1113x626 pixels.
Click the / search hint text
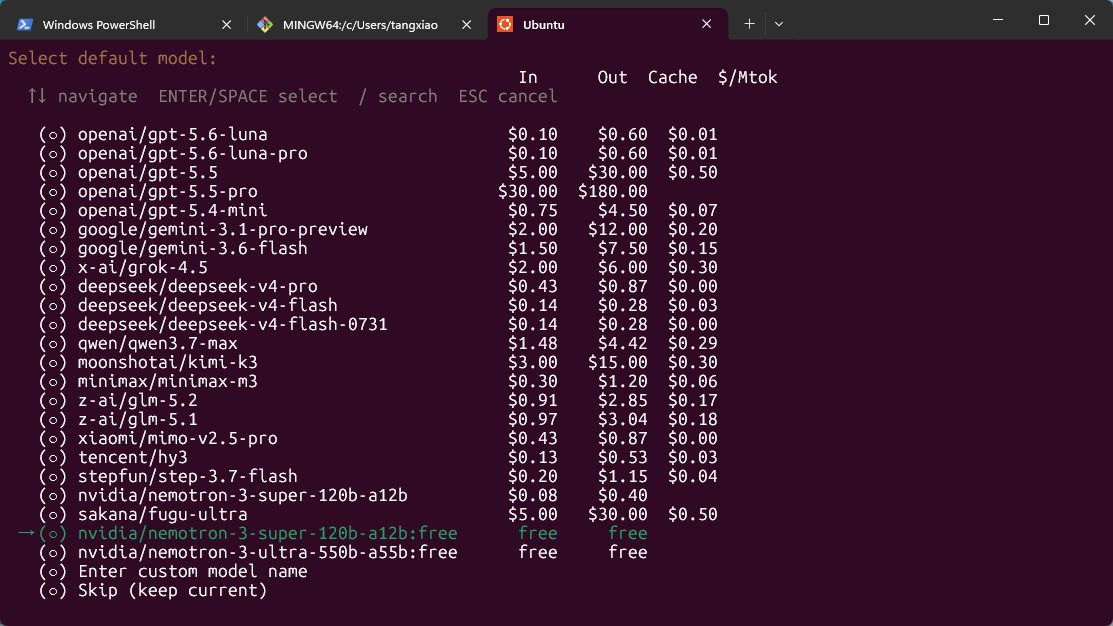398,97
